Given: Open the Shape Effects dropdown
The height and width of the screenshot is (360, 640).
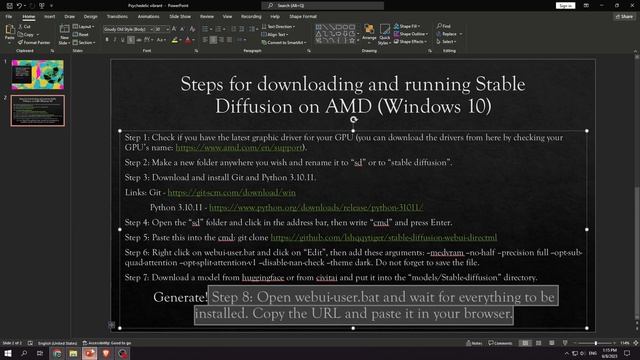Looking at the screenshot, I should [410, 42].
